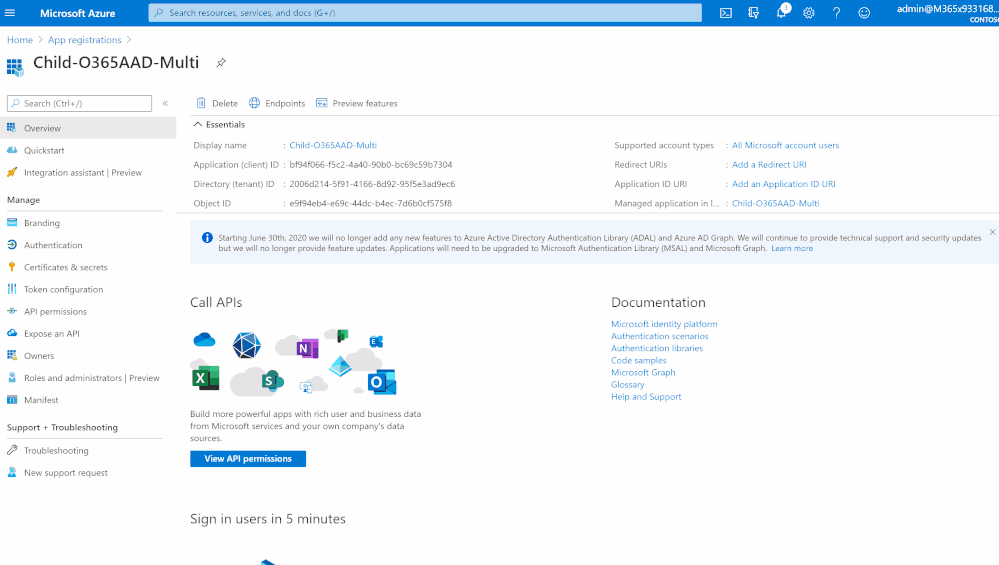
Task: Click the Planner icon in Call APIs
Action: tap(342, 335)
